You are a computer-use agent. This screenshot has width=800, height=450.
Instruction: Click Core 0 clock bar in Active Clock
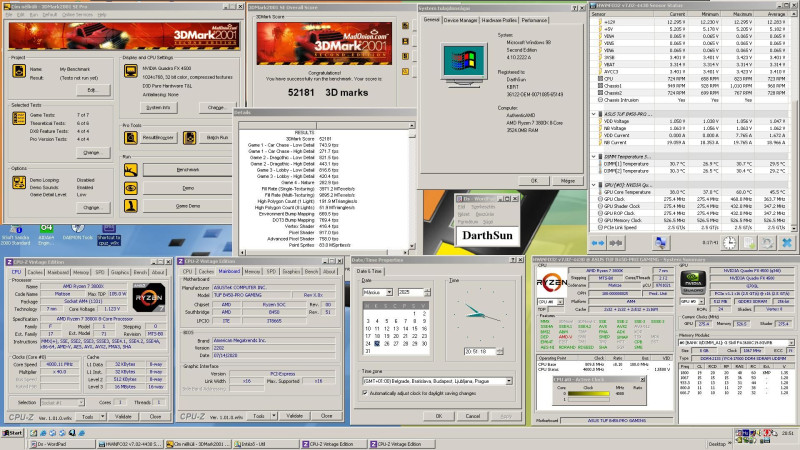pyautogui.click(x=588, y=393)
